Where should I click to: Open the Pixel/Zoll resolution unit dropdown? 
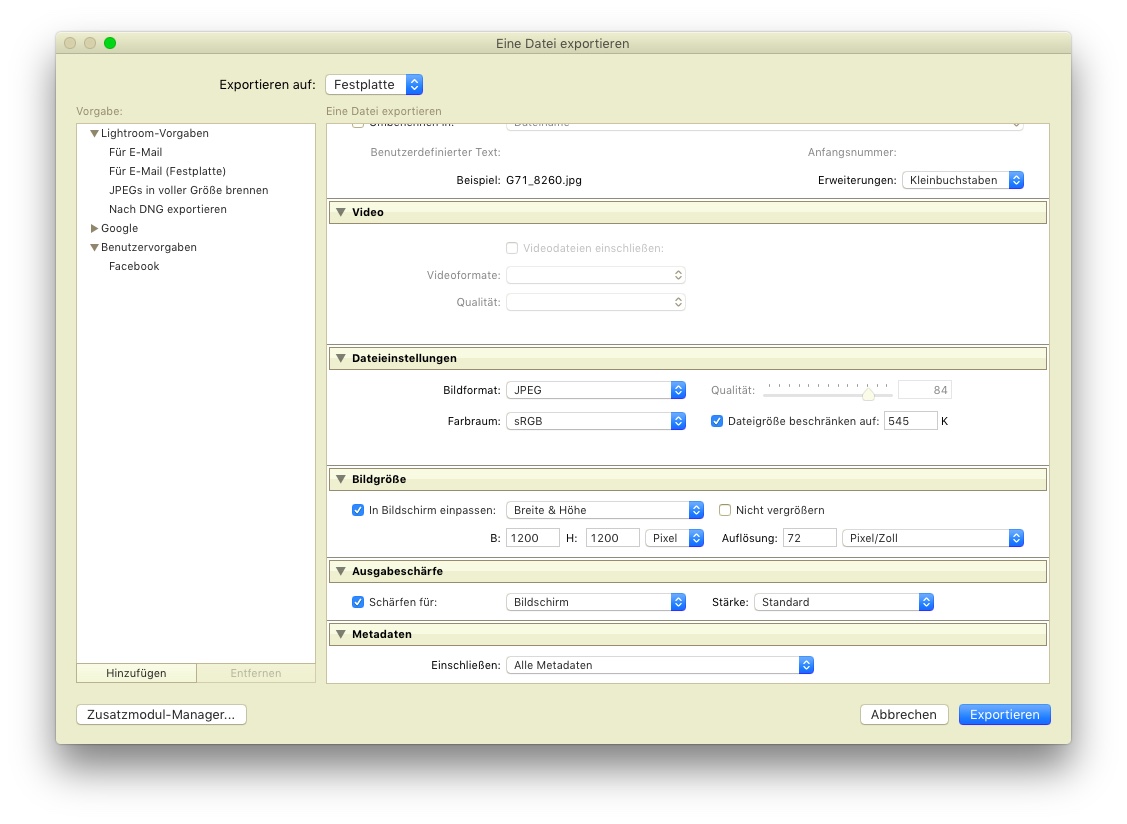coord(933,539)
